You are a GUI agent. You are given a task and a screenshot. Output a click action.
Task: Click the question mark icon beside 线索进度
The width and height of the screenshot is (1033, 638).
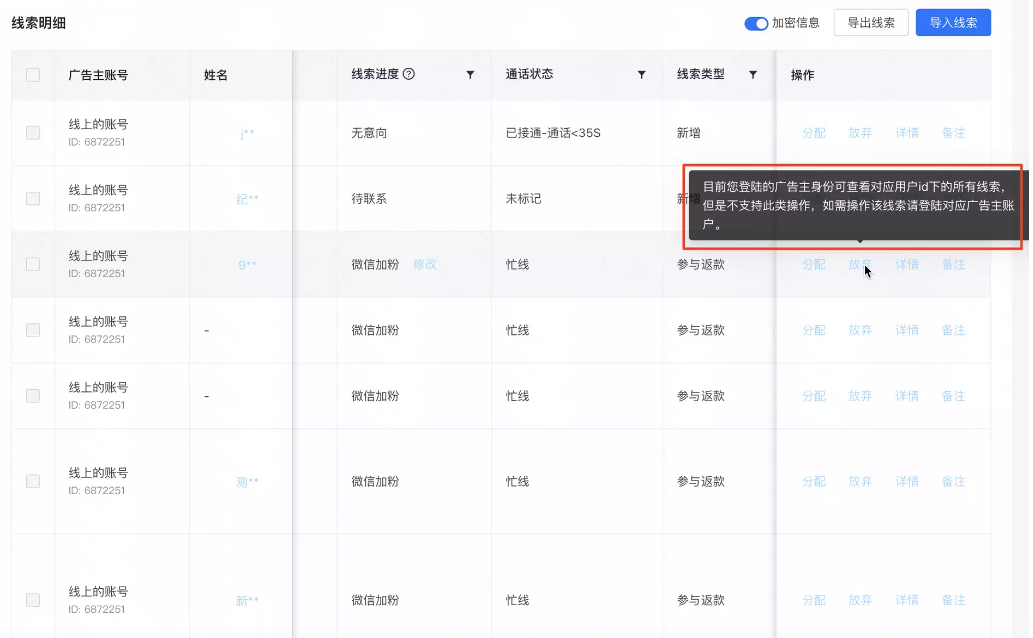tap(408, 75)
